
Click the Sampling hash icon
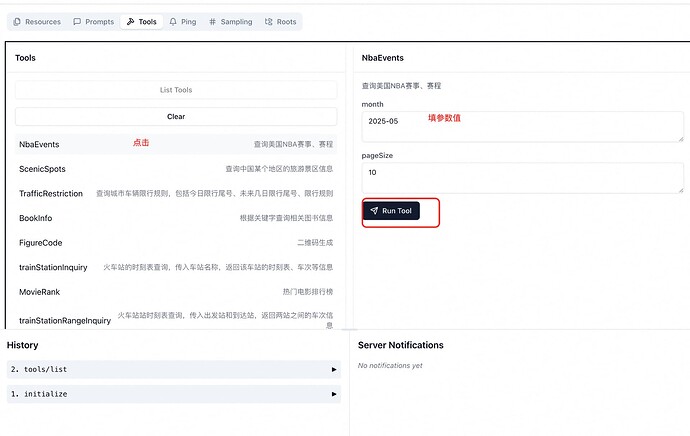(x=213, y=22)
